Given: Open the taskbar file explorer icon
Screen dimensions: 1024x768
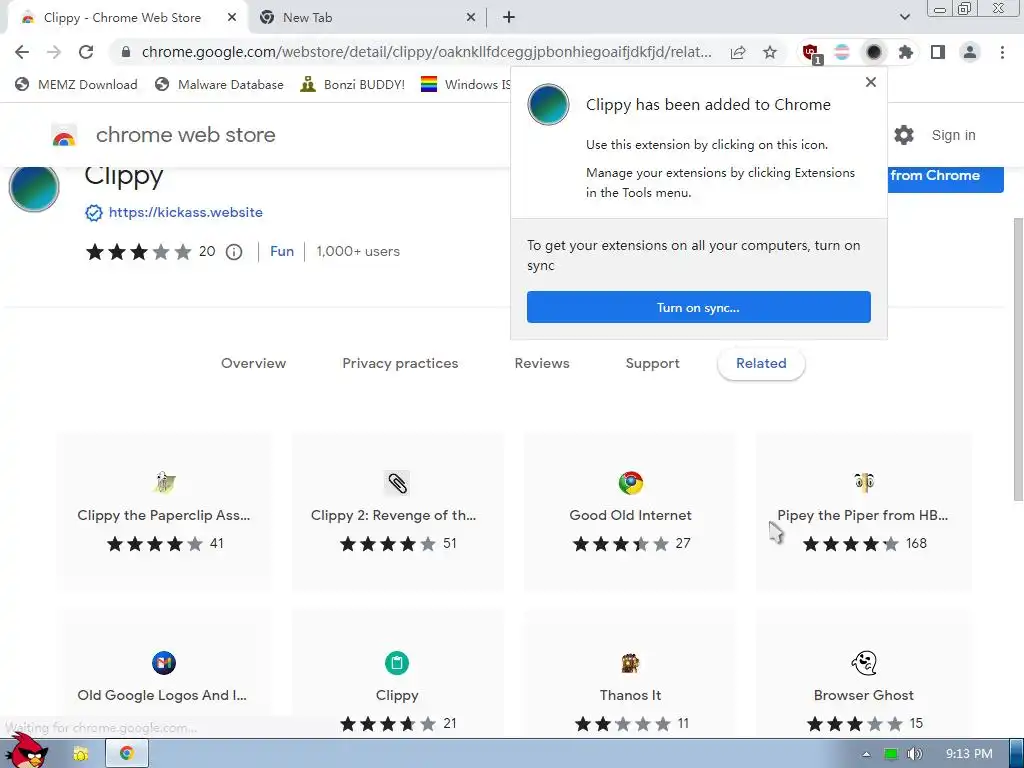Looking at the screenshot, I should tap(81, 754).
